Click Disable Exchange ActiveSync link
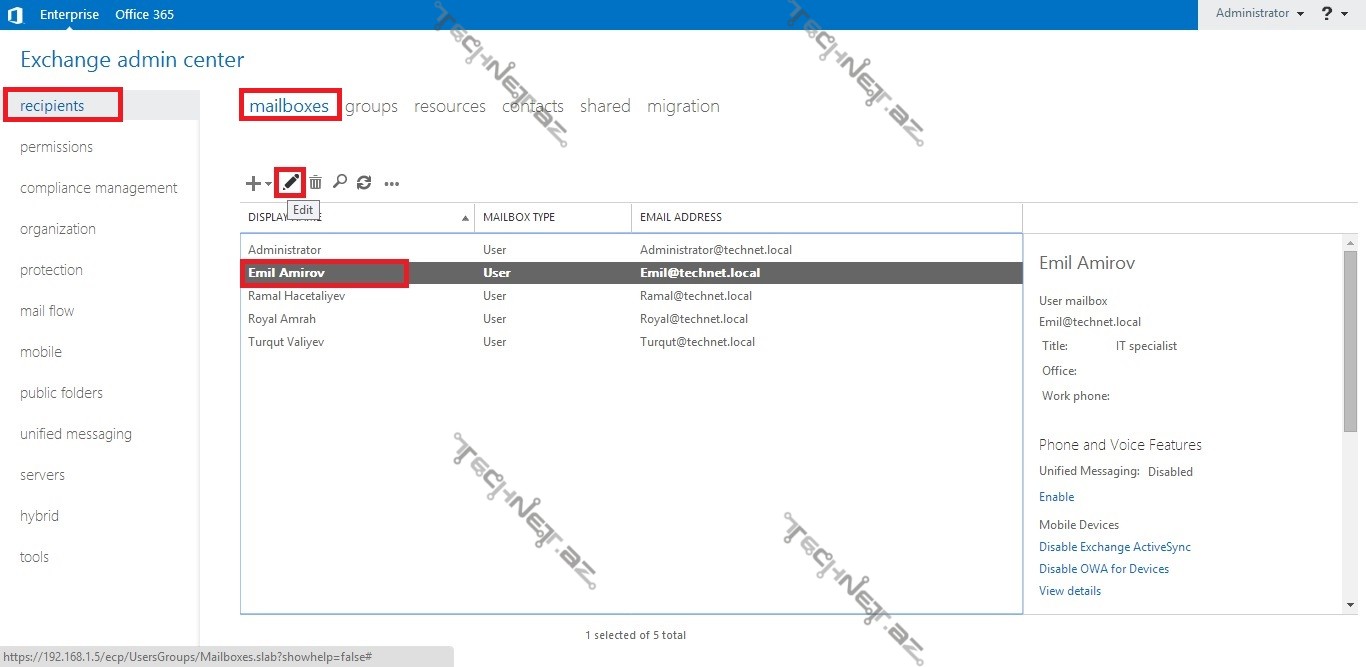The width and height of the screenshot is (1366, 667). pos(1114,547)
